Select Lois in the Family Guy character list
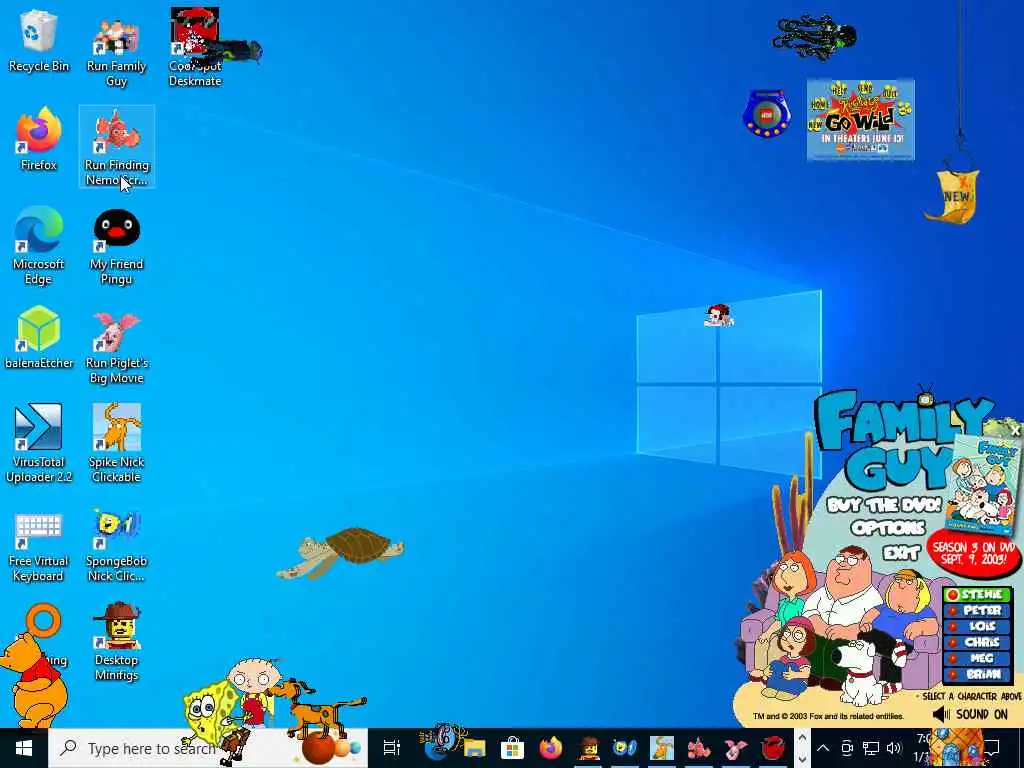The width and height of the screenshot is (1024, 768). point(978,626)
